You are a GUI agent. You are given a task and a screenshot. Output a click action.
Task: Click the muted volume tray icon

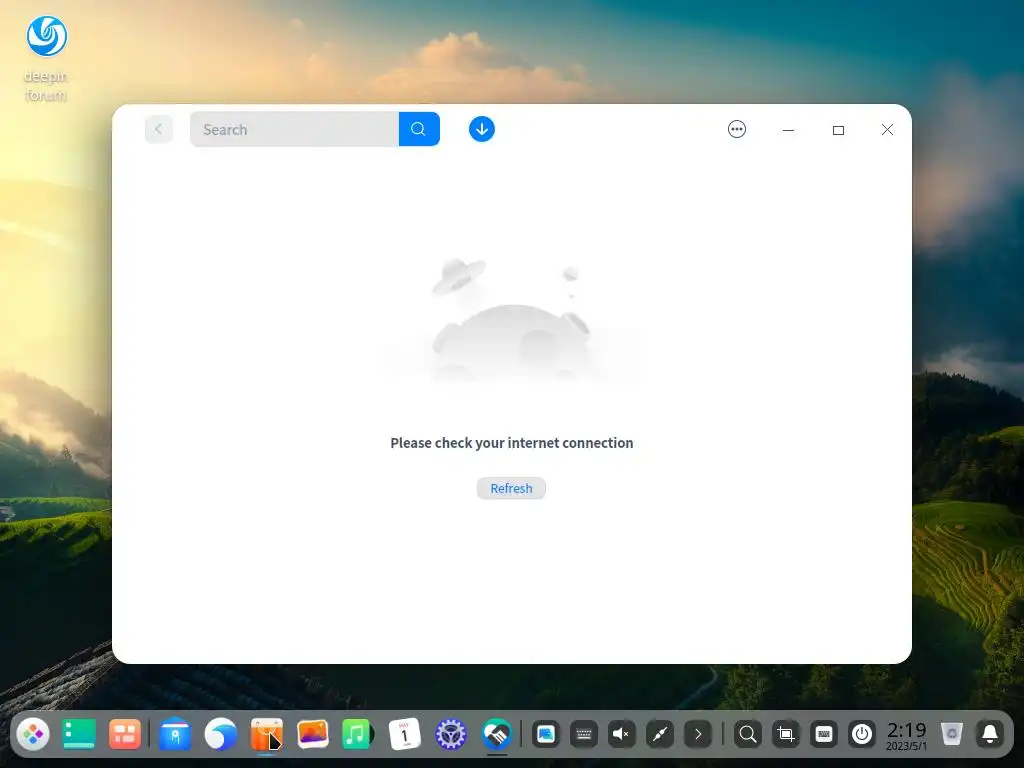pos(622,735)
